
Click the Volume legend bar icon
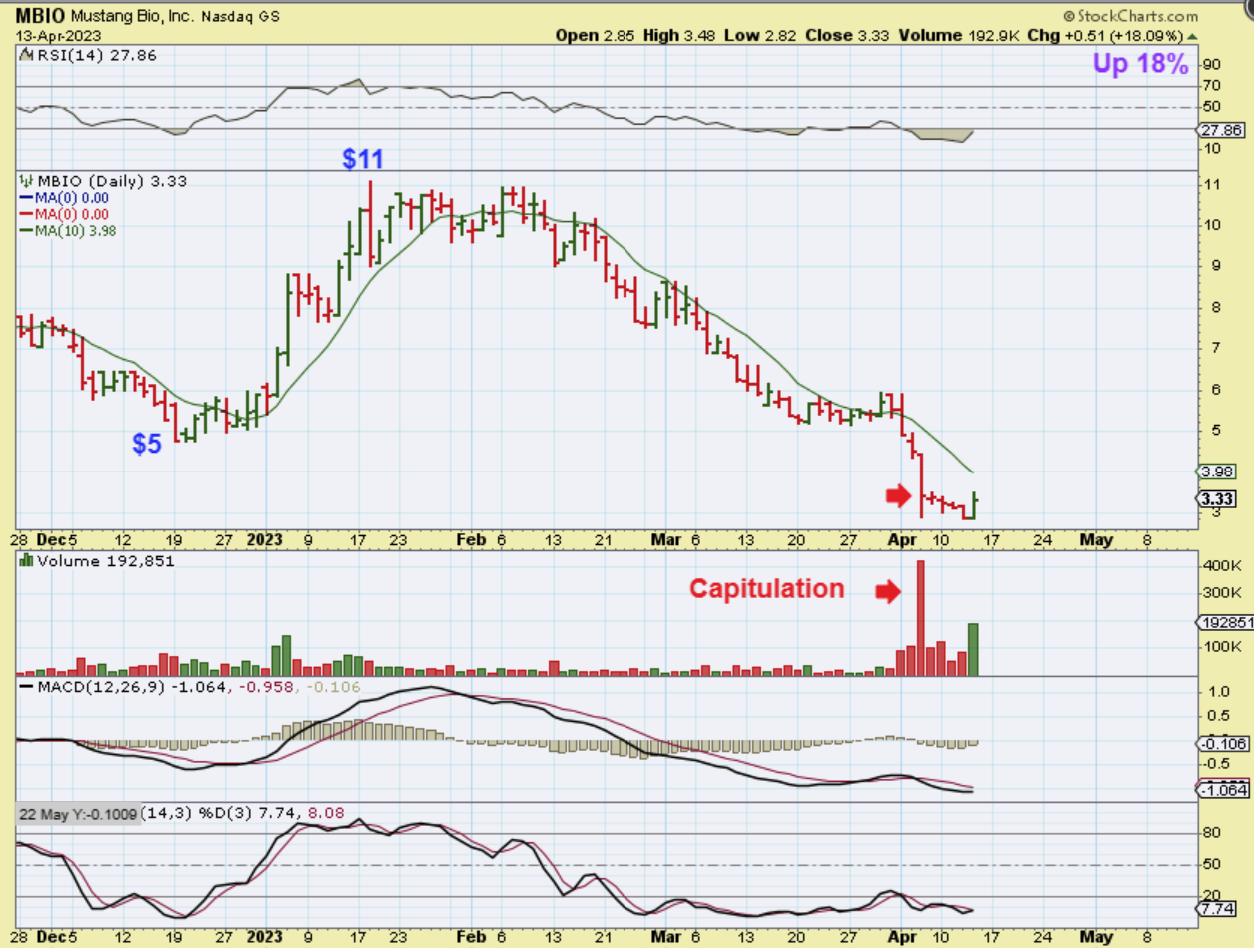pyautogui.click(x=27, y=561)
